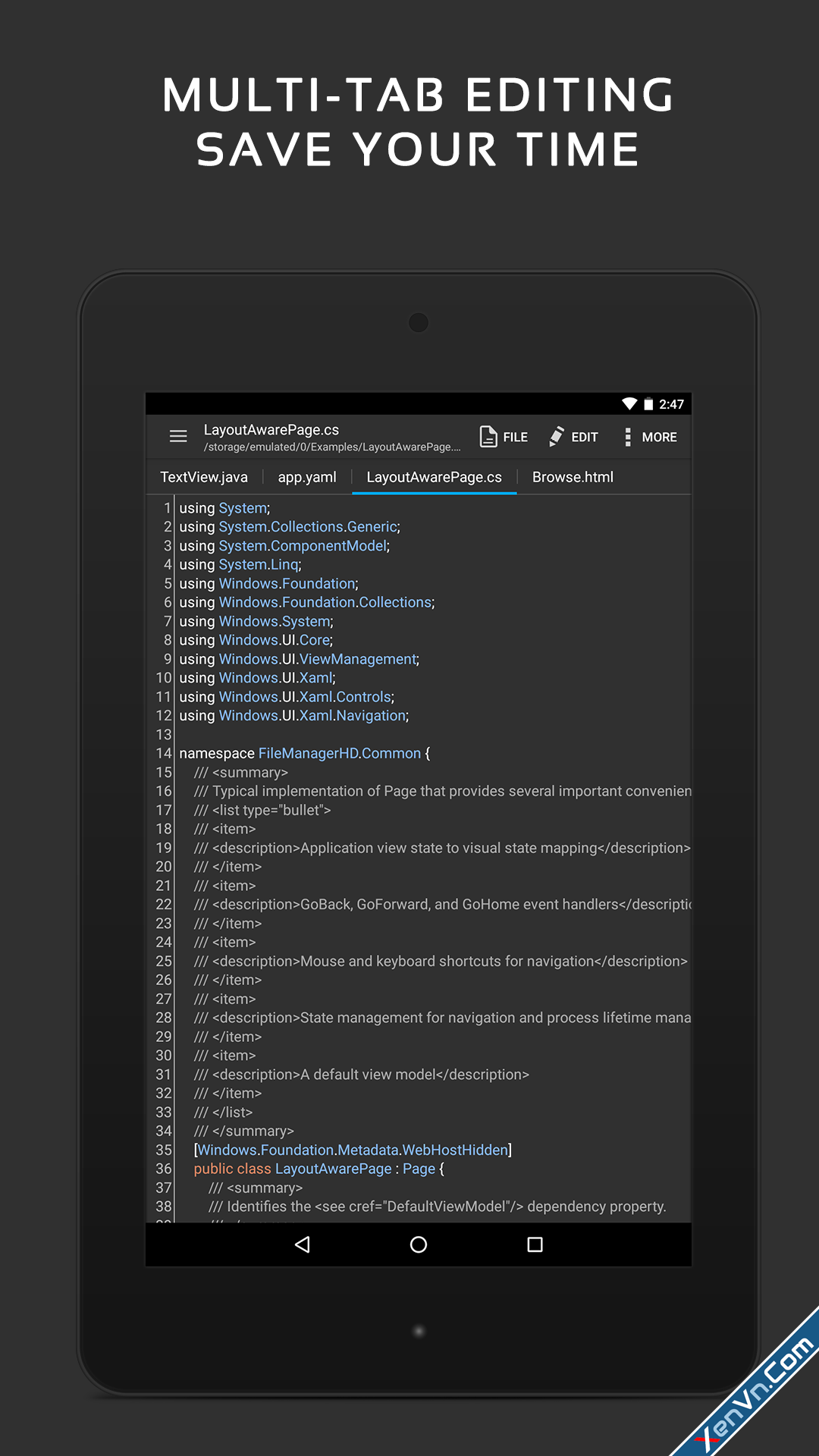819x1456 pixels.
Task: Click the '/// </list>' comment line
Action: [224, 1112]
